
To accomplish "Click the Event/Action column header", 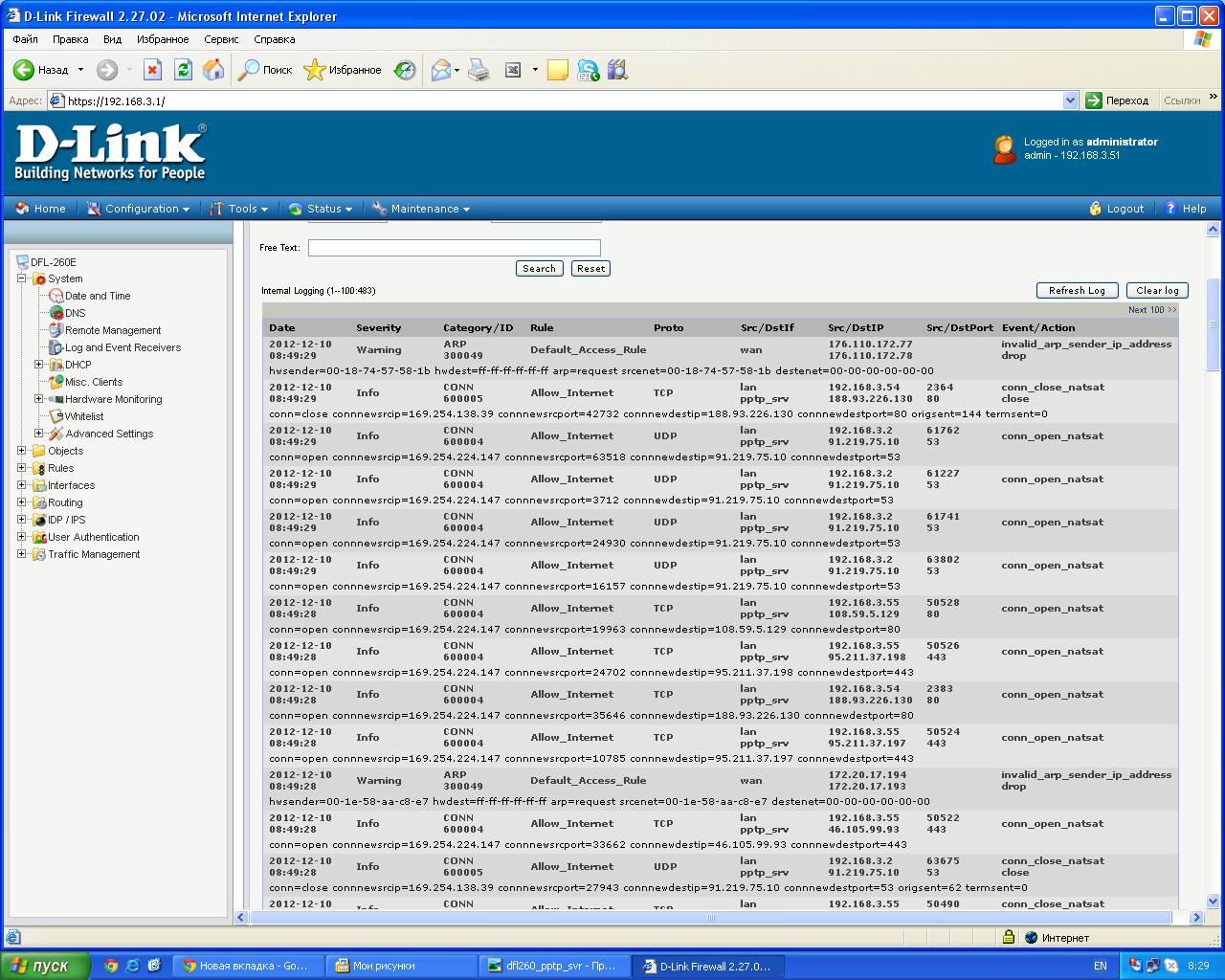I will [1038, 327].
